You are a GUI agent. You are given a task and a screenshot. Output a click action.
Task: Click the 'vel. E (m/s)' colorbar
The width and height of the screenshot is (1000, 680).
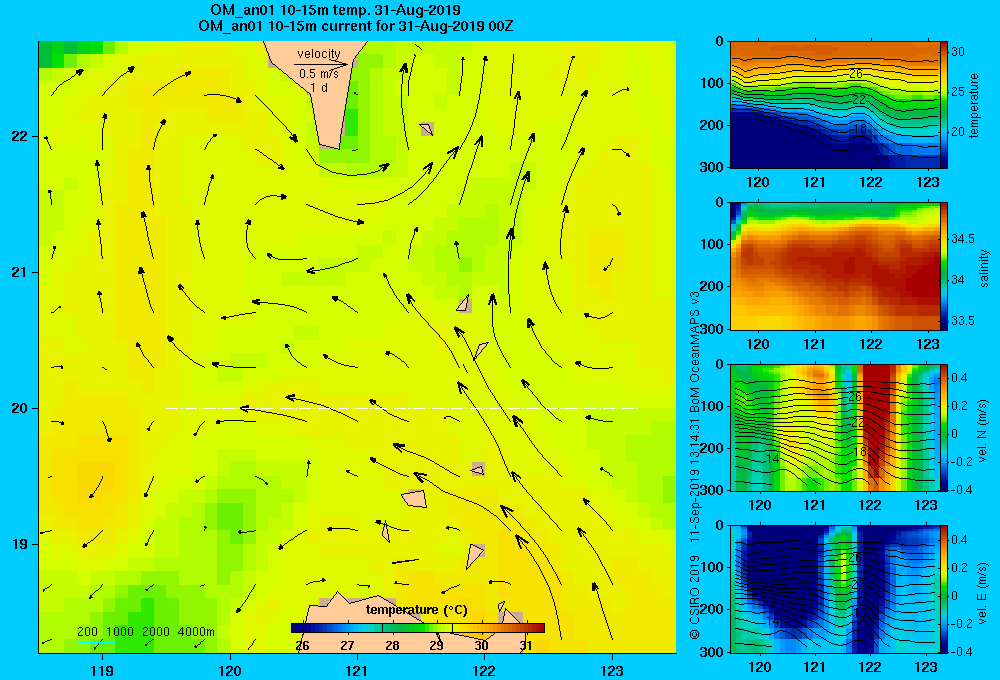coord(944,589)
